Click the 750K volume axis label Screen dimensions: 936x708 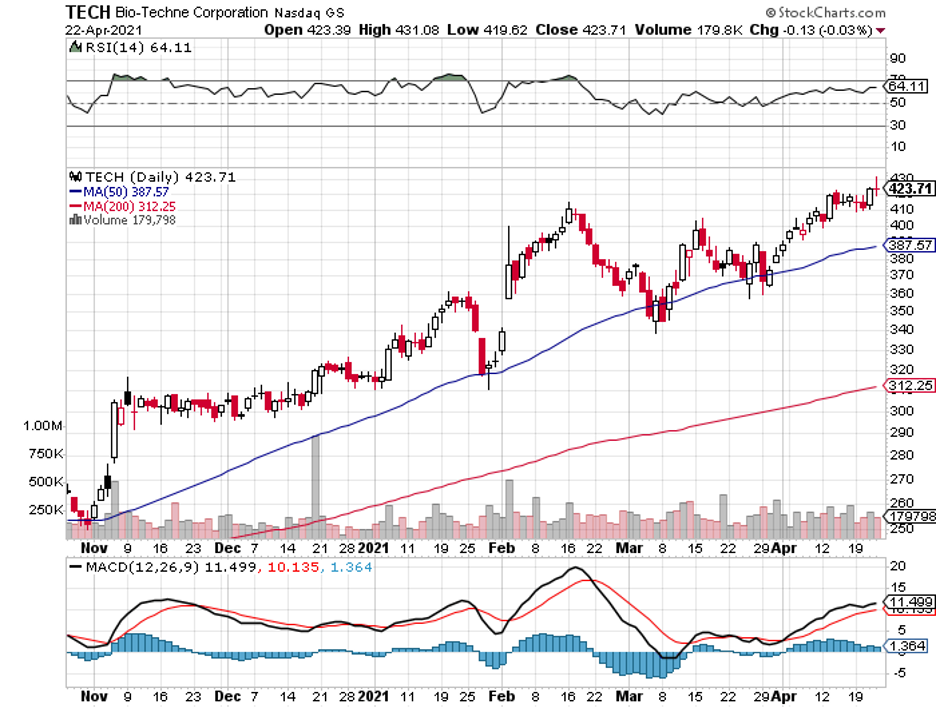(x=45, y=454)
